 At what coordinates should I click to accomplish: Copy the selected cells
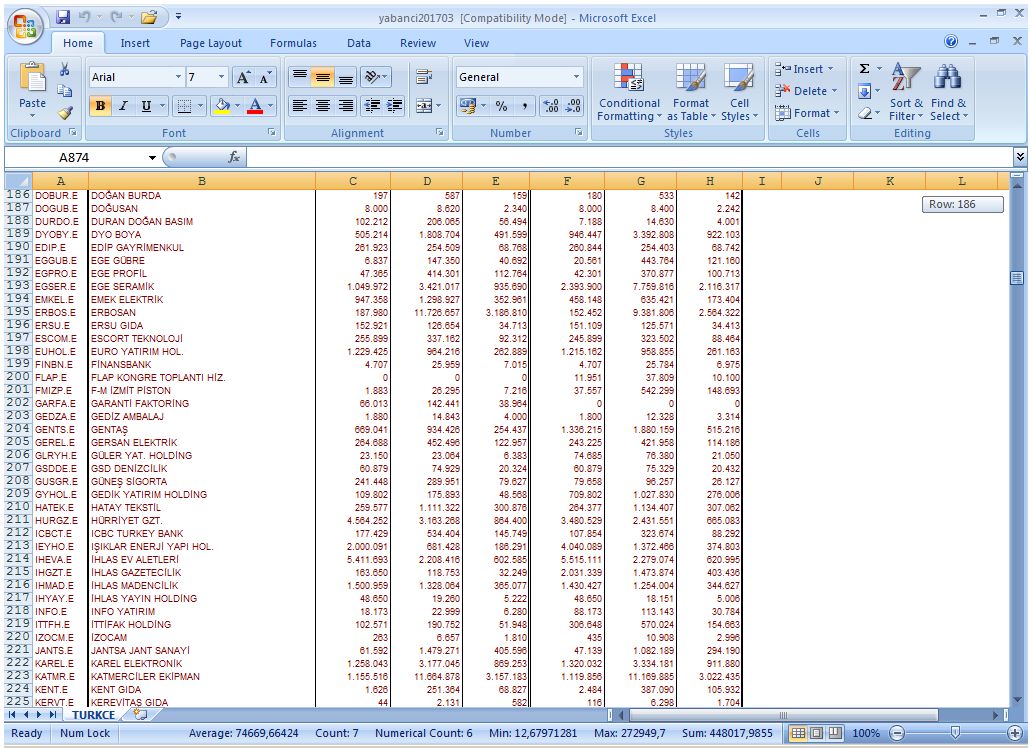click(x=64, y=91)
